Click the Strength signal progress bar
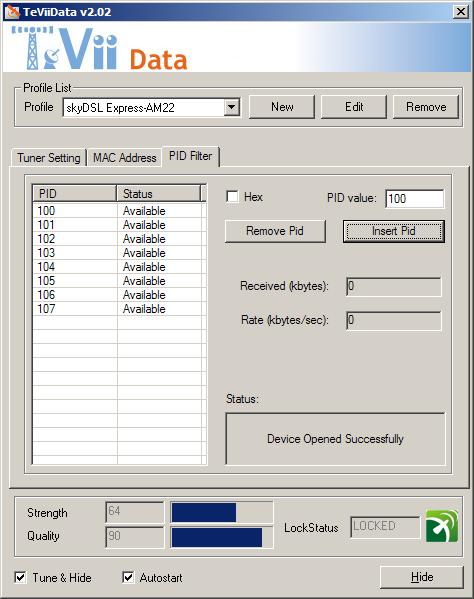The image size is (474, 599). tap(222, 512)
